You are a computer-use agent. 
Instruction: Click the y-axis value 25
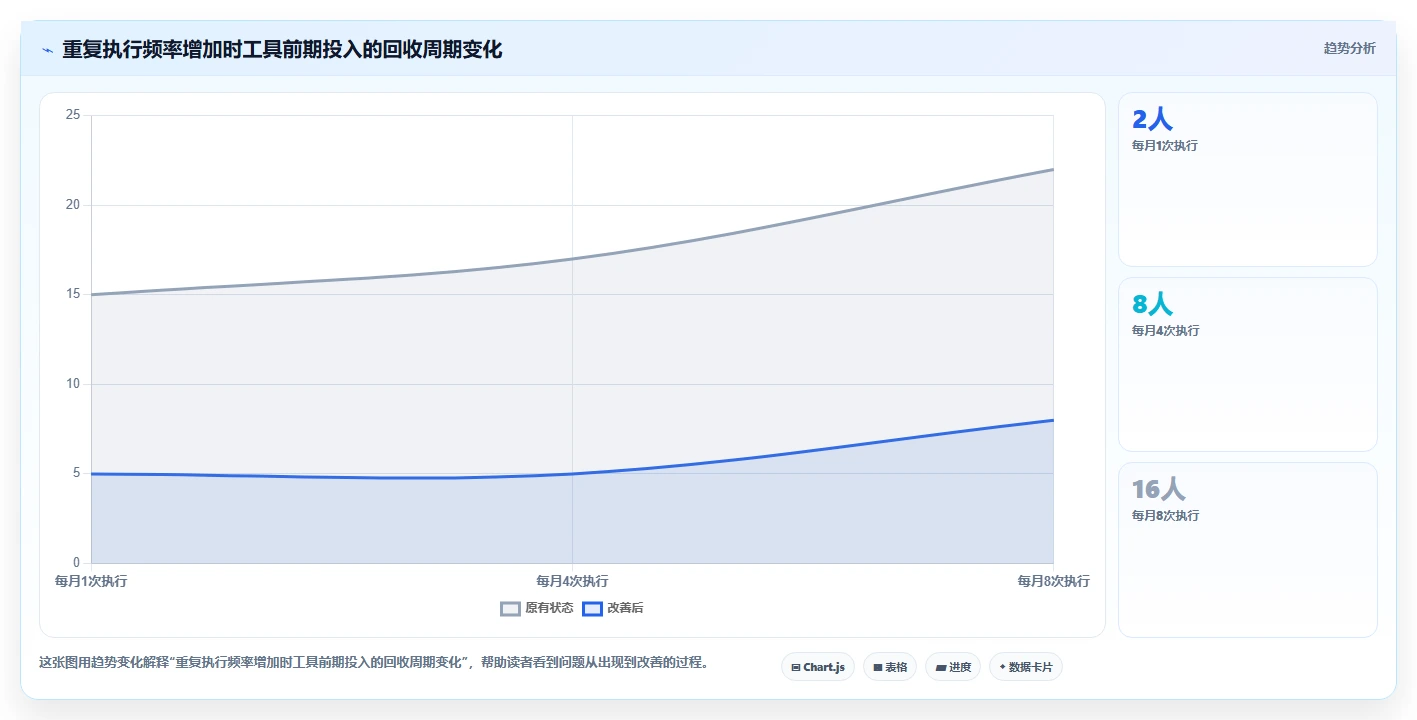coord(73,115)
